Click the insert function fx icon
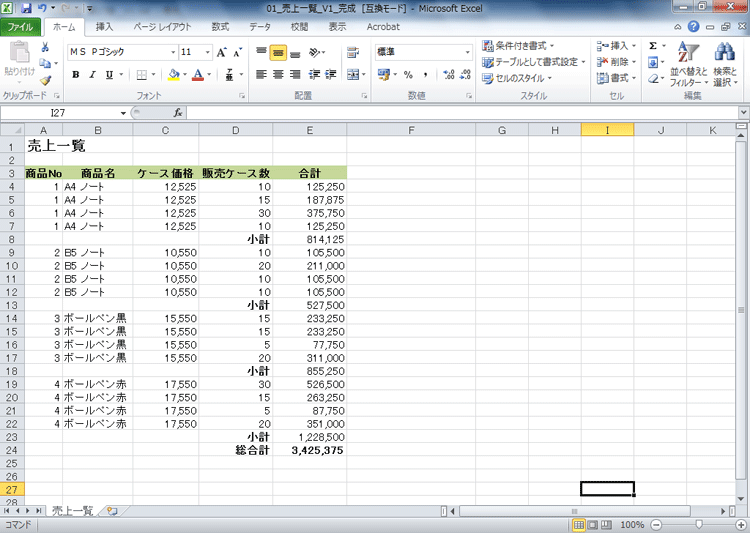This screenshot has height=533, width=750. click(178, 113)
